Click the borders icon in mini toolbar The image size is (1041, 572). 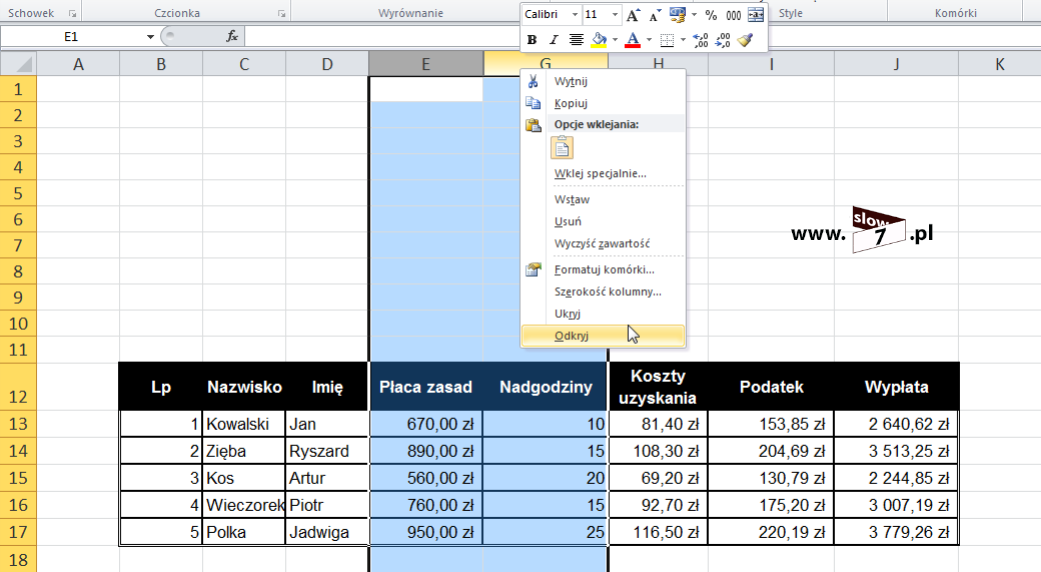tap(667, 40)
